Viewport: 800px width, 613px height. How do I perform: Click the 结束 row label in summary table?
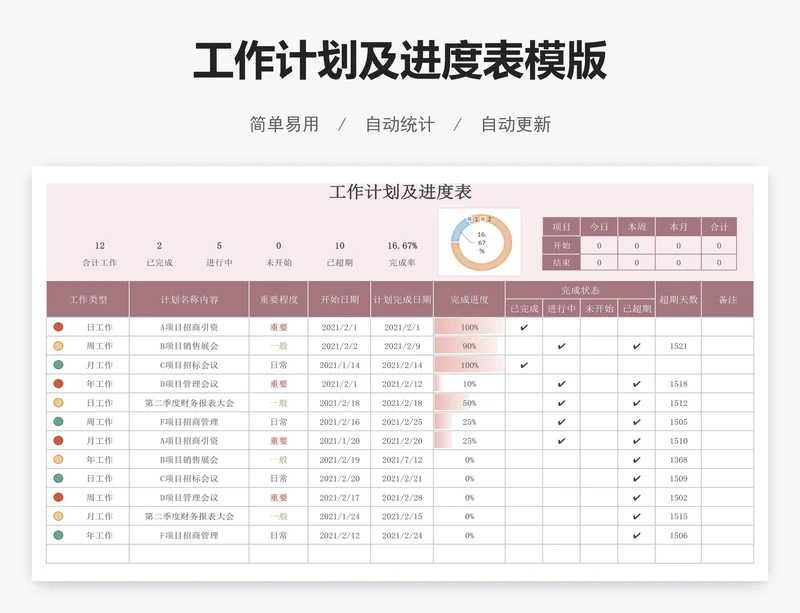pos(561,262)
